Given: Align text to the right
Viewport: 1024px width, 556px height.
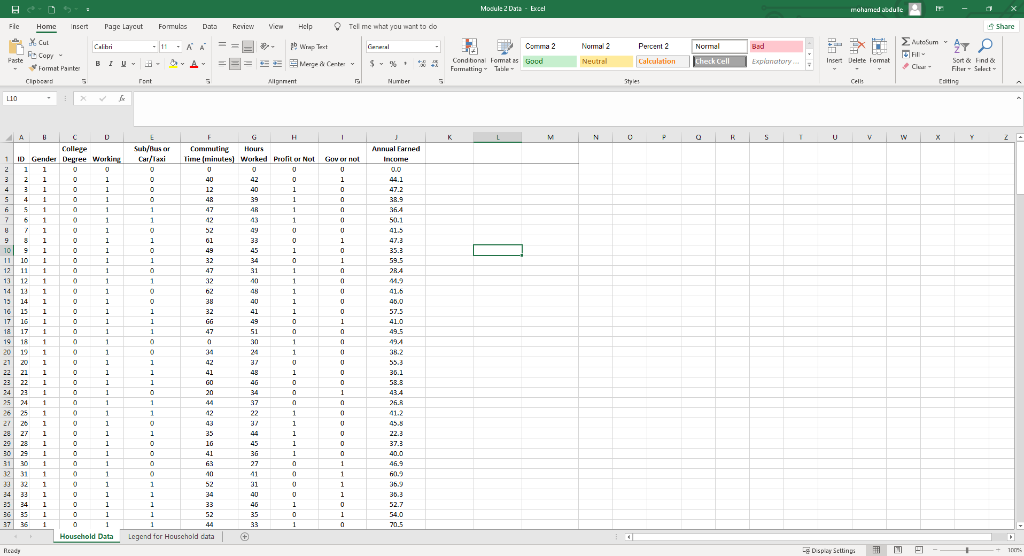Looking at the screenshot, I should tap(248, 64).
